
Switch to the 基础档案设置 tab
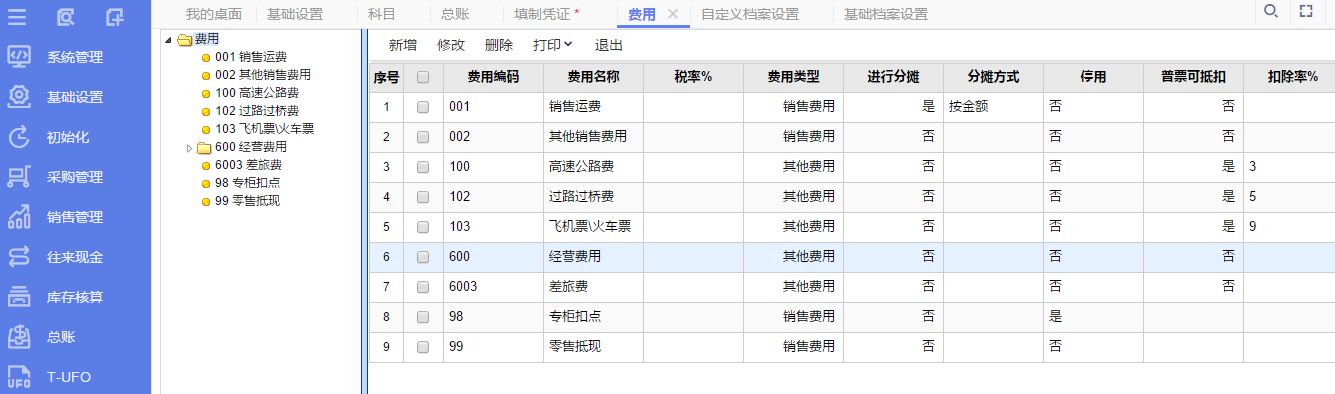pos(885,14)
